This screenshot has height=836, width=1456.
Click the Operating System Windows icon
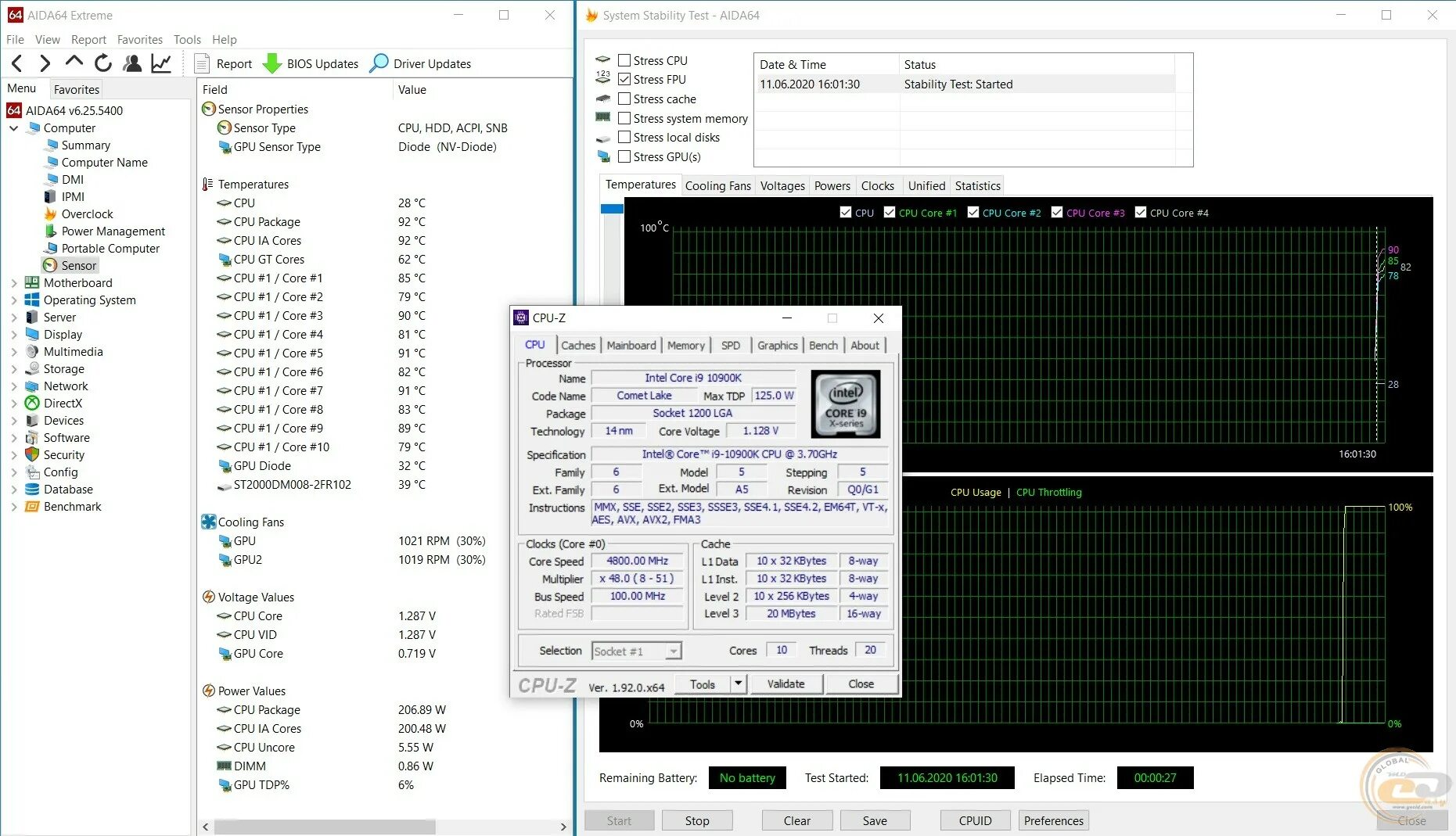[x=32, y=300]
